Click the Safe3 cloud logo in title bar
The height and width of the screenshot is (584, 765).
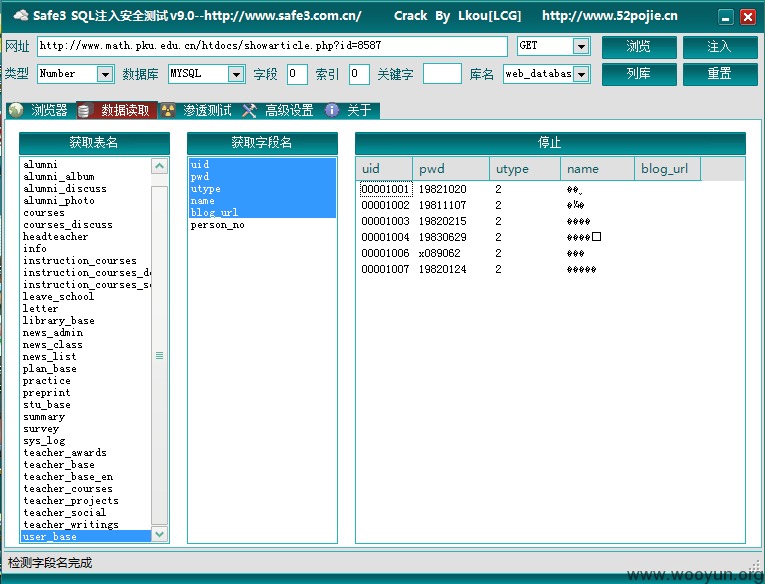coord(20,16)
